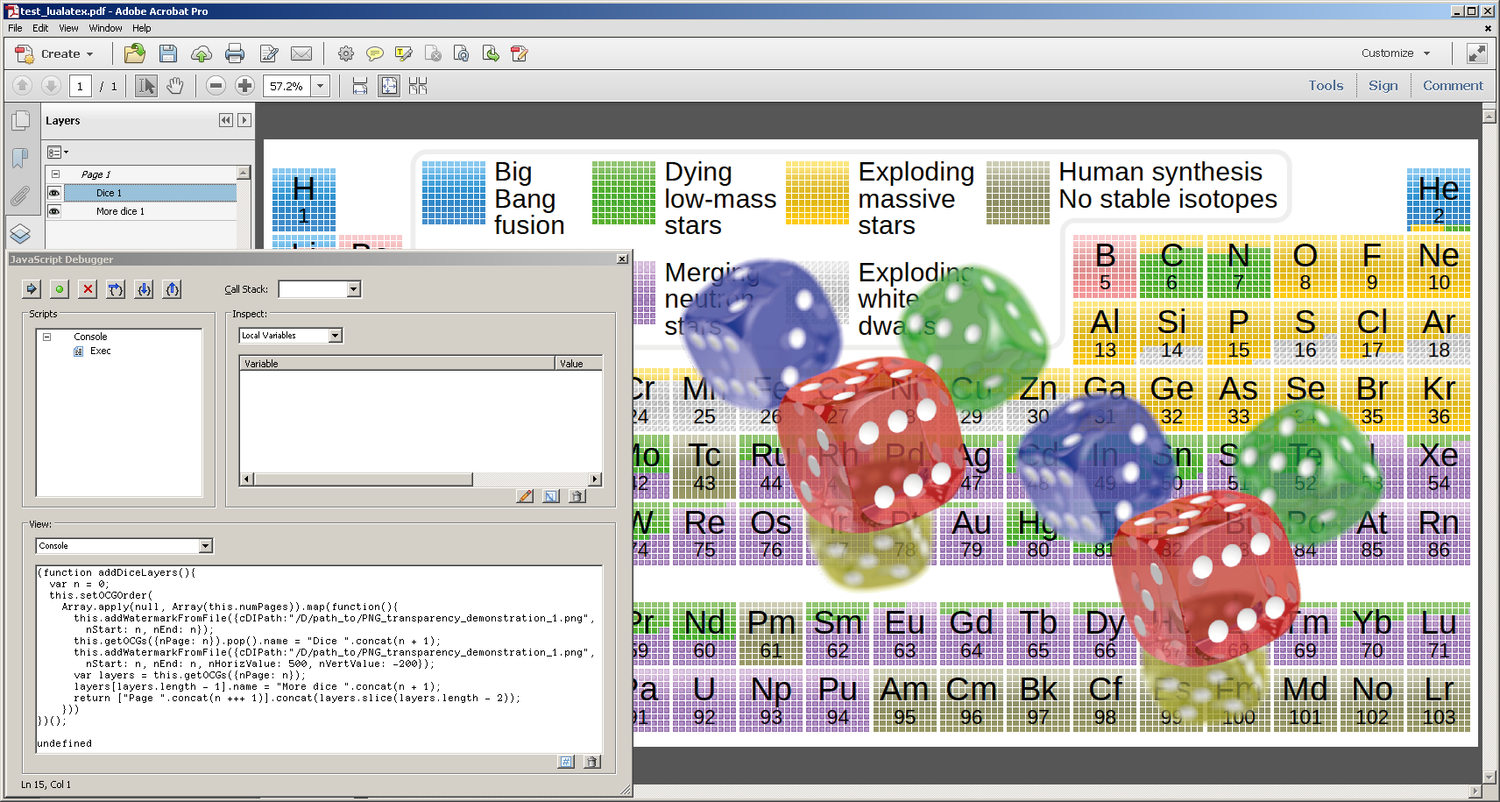
Task: Click the Step Into debugger icon
Action: click(144, 289)
